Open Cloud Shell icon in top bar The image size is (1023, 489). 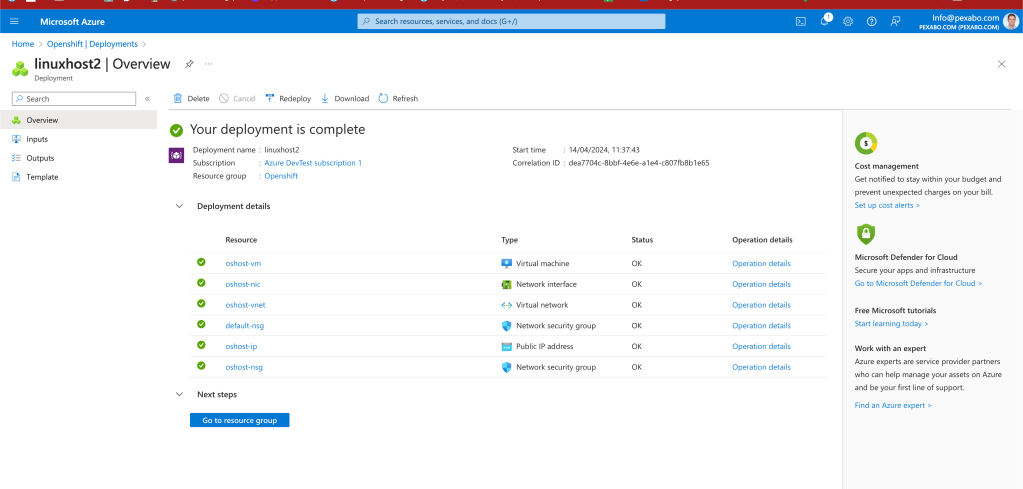point(801,22)
